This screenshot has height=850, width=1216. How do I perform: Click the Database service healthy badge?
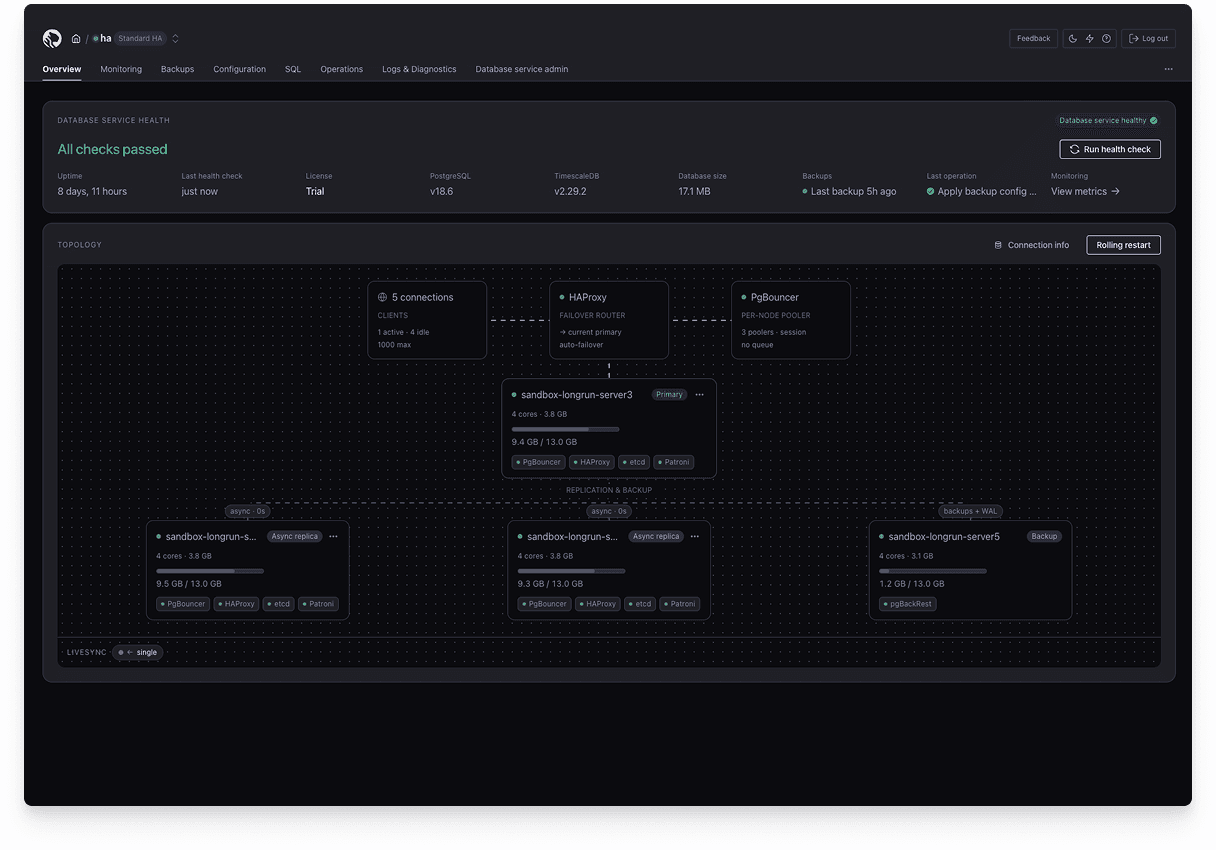(x=1108, y=121)
